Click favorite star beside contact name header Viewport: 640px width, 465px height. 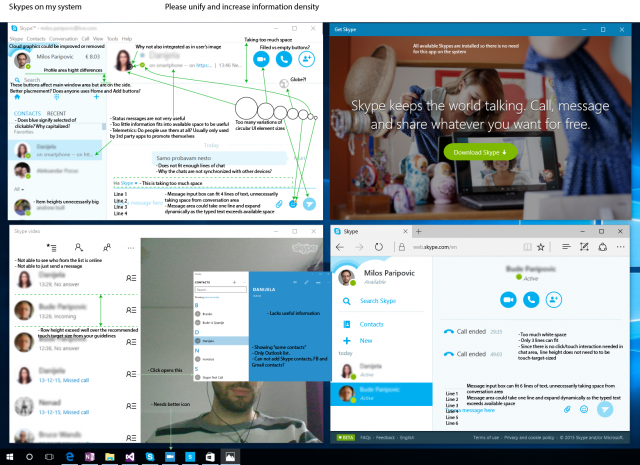point(142,55)
